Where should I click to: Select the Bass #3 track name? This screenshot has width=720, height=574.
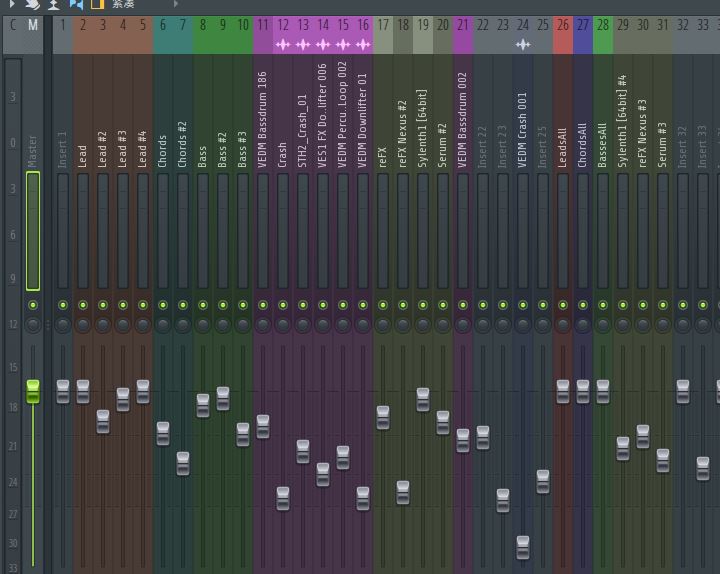point(243,149)
